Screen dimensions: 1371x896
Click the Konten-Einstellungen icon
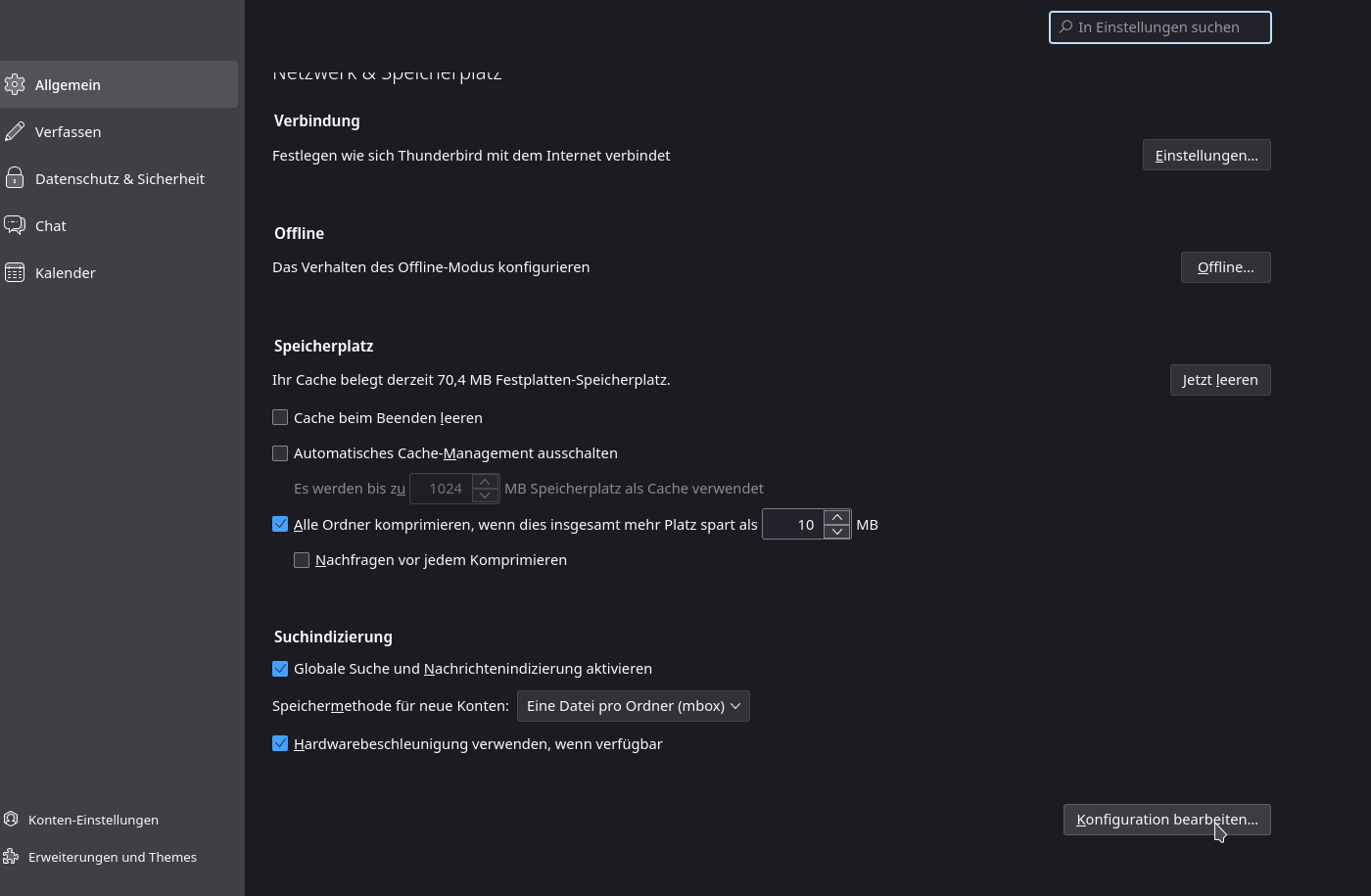(11, 820)
